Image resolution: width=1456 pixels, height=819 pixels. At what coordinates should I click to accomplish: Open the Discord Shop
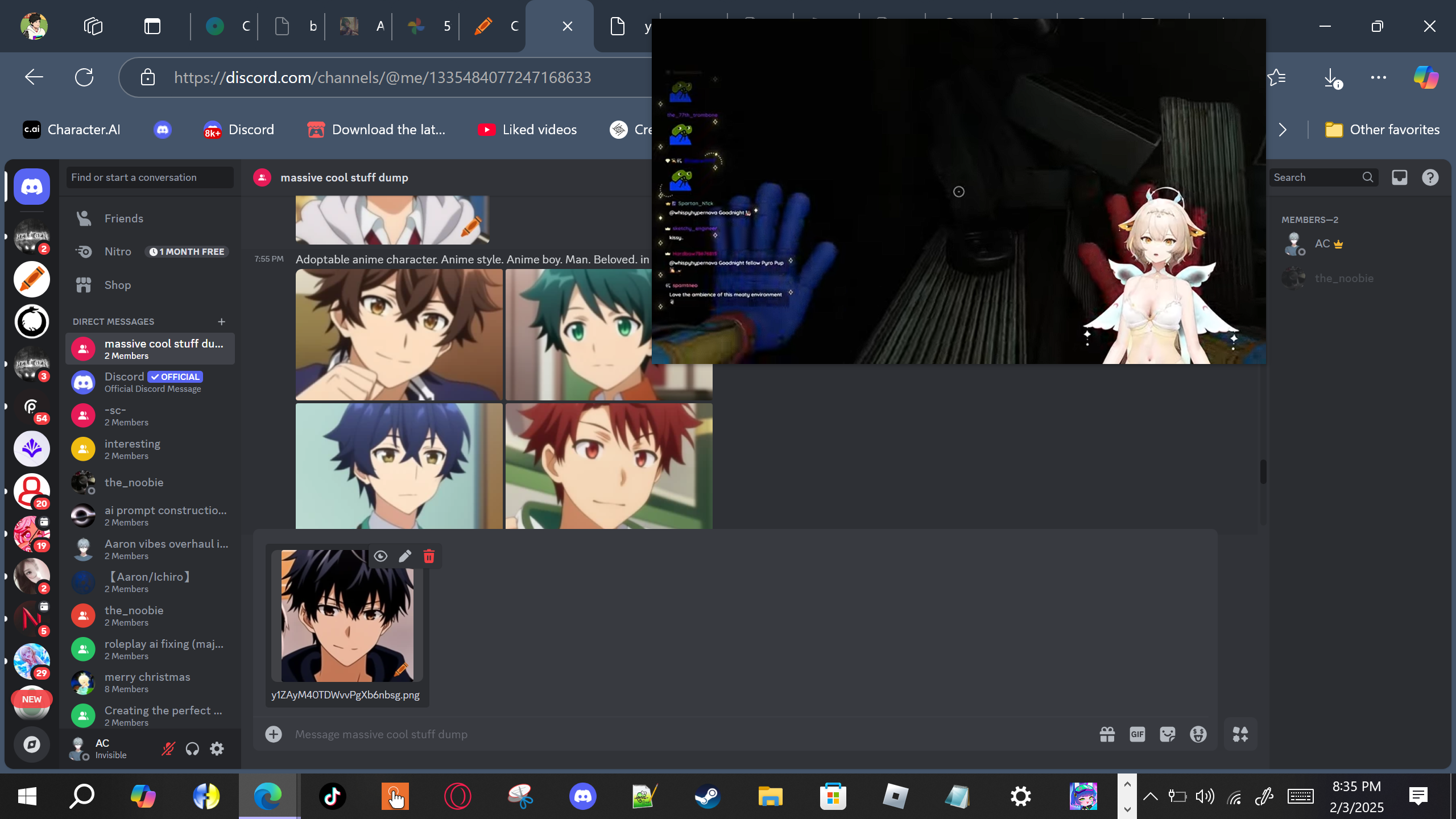pyautogui.click(x=150, y=285)
